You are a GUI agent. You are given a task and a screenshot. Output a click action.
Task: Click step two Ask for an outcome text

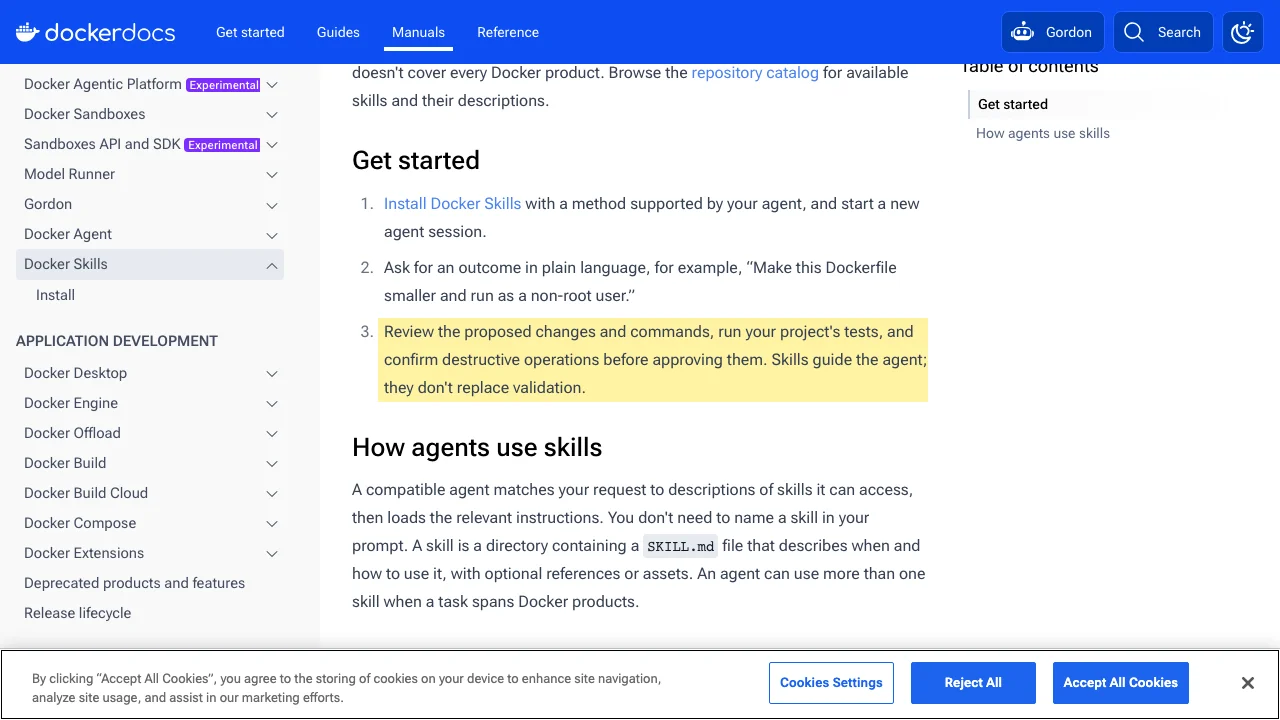point(640,282)
